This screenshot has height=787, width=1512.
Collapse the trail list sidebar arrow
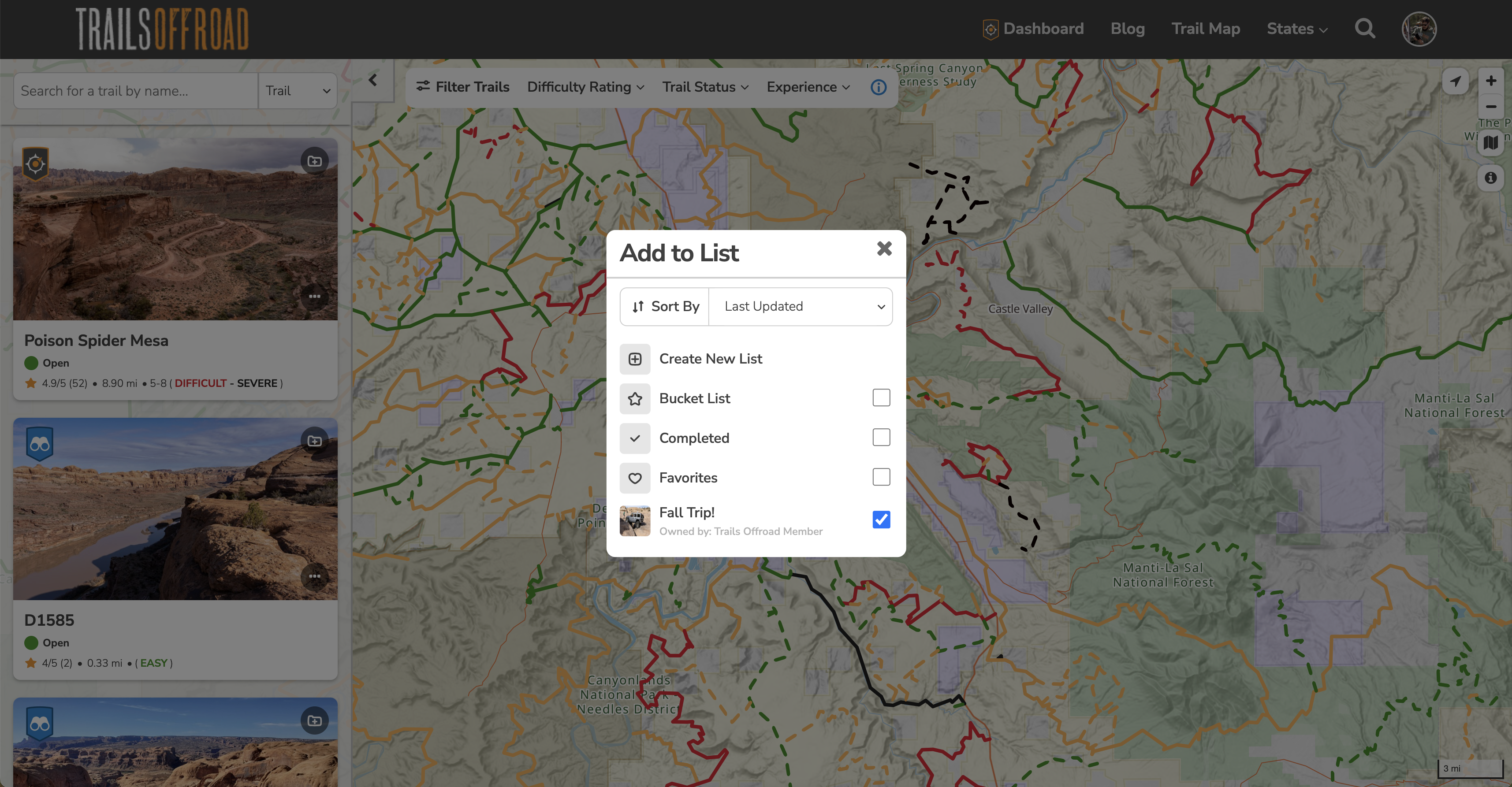373,80
